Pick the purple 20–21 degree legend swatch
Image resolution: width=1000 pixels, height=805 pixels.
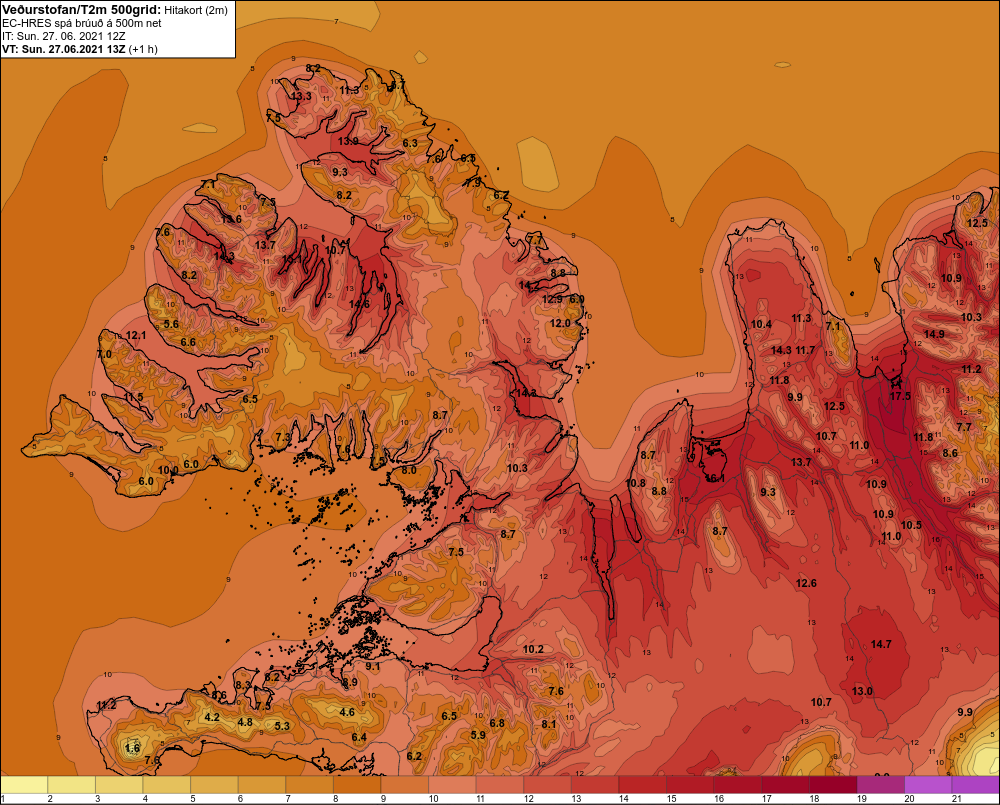[x=929, y=784]
